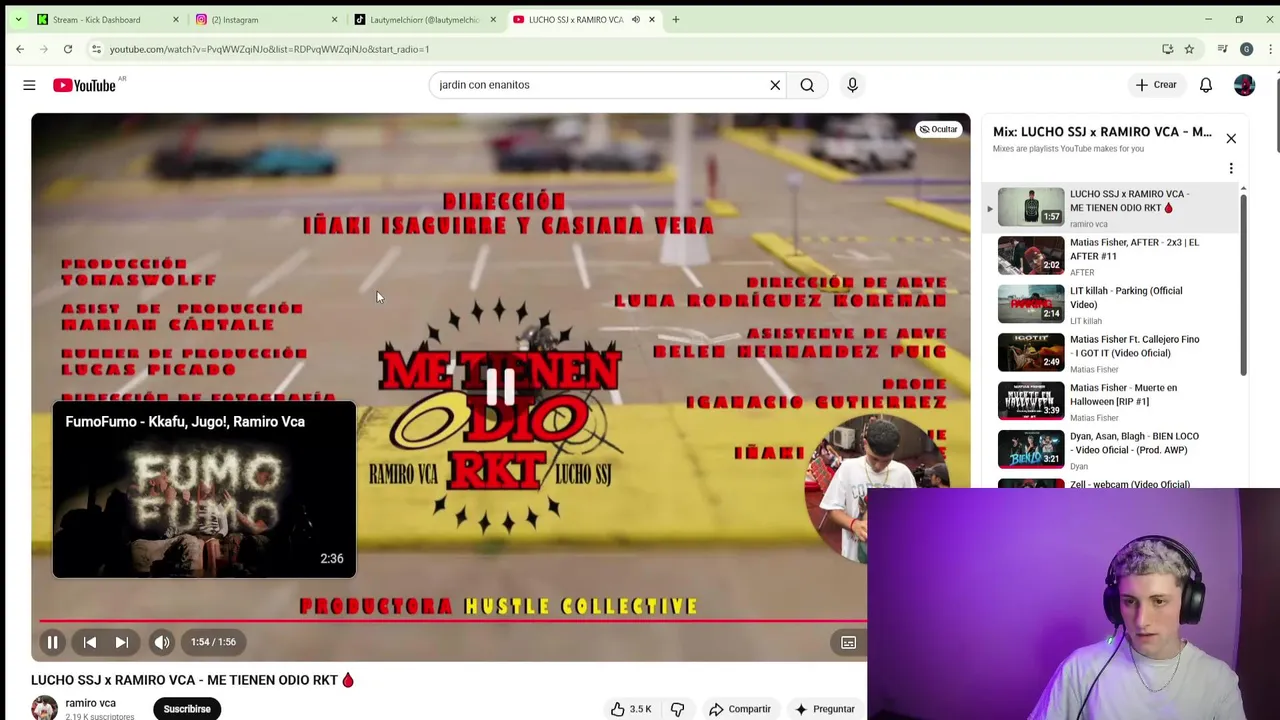Open a new browser tab
This screenshot has width=1280, height=720.
[x=675, y=19]
